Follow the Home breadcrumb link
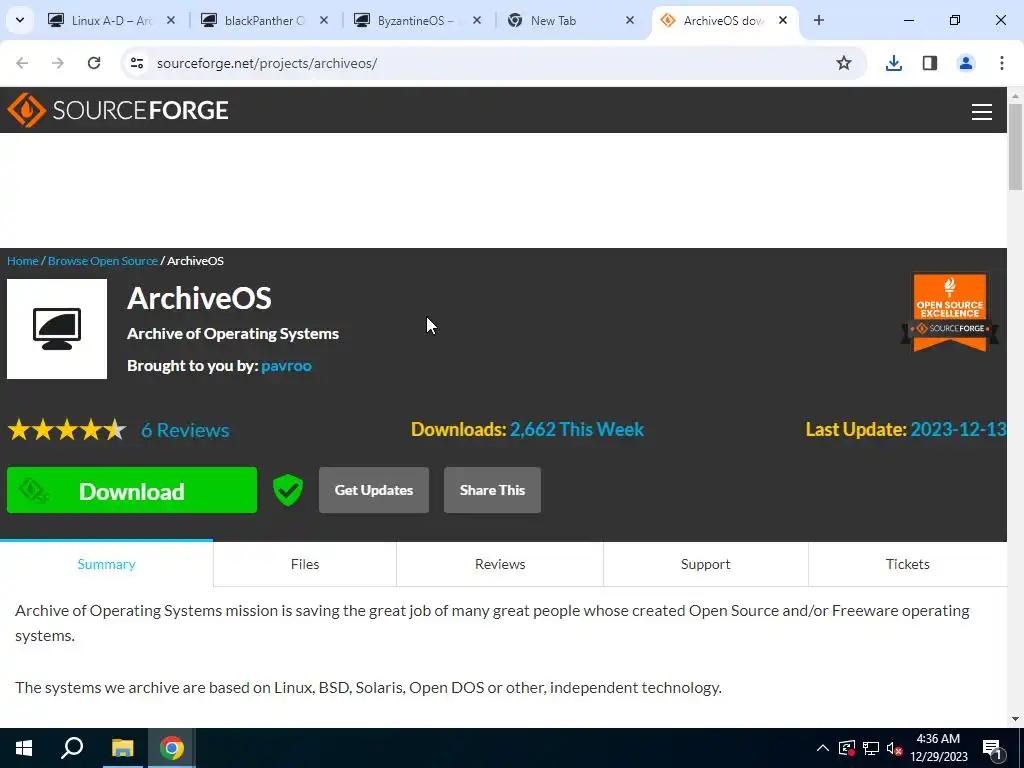Screen dimensions: 1024x768 23,261
